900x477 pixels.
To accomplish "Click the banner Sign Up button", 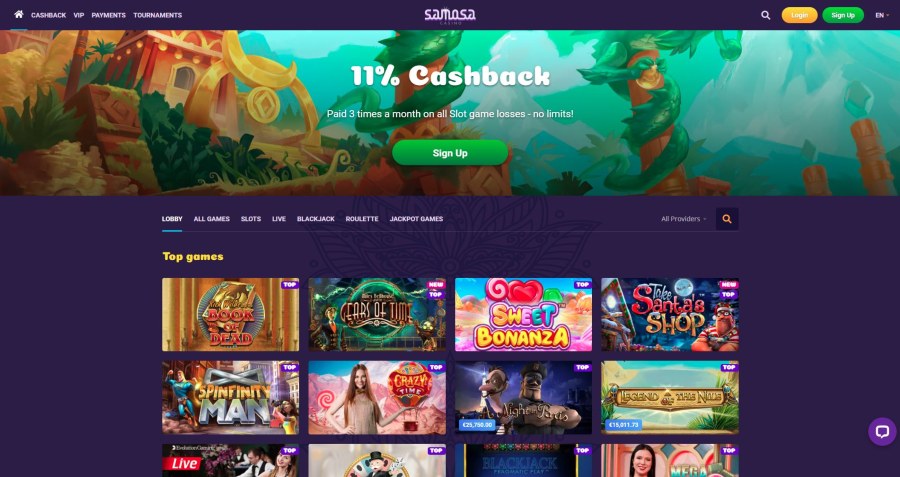I will 450,153.
